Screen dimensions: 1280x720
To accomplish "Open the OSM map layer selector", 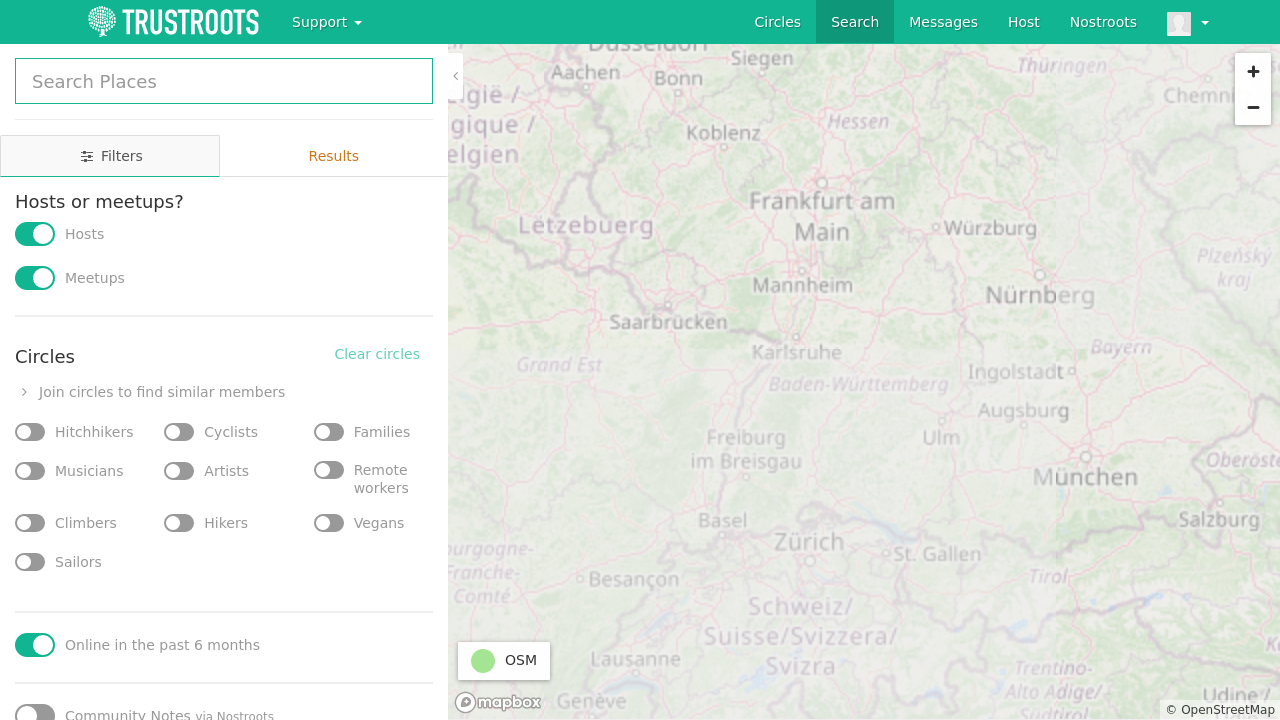I will [x=504, y=661].
